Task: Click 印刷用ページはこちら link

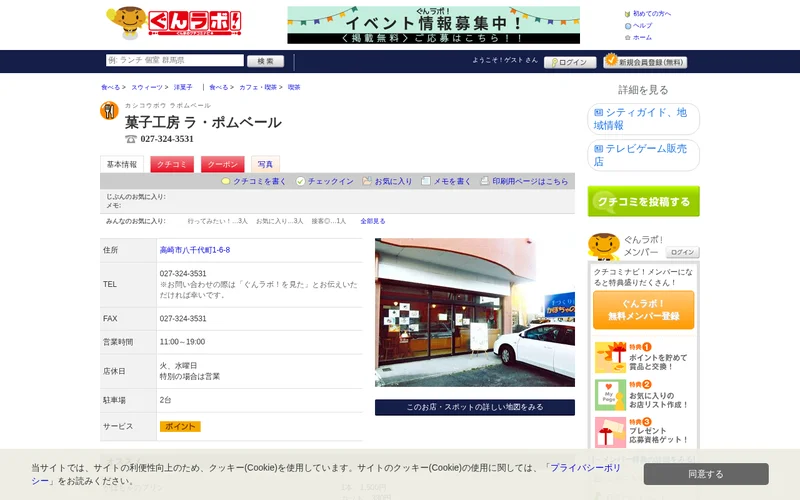Action: click(x=524, y=181)
